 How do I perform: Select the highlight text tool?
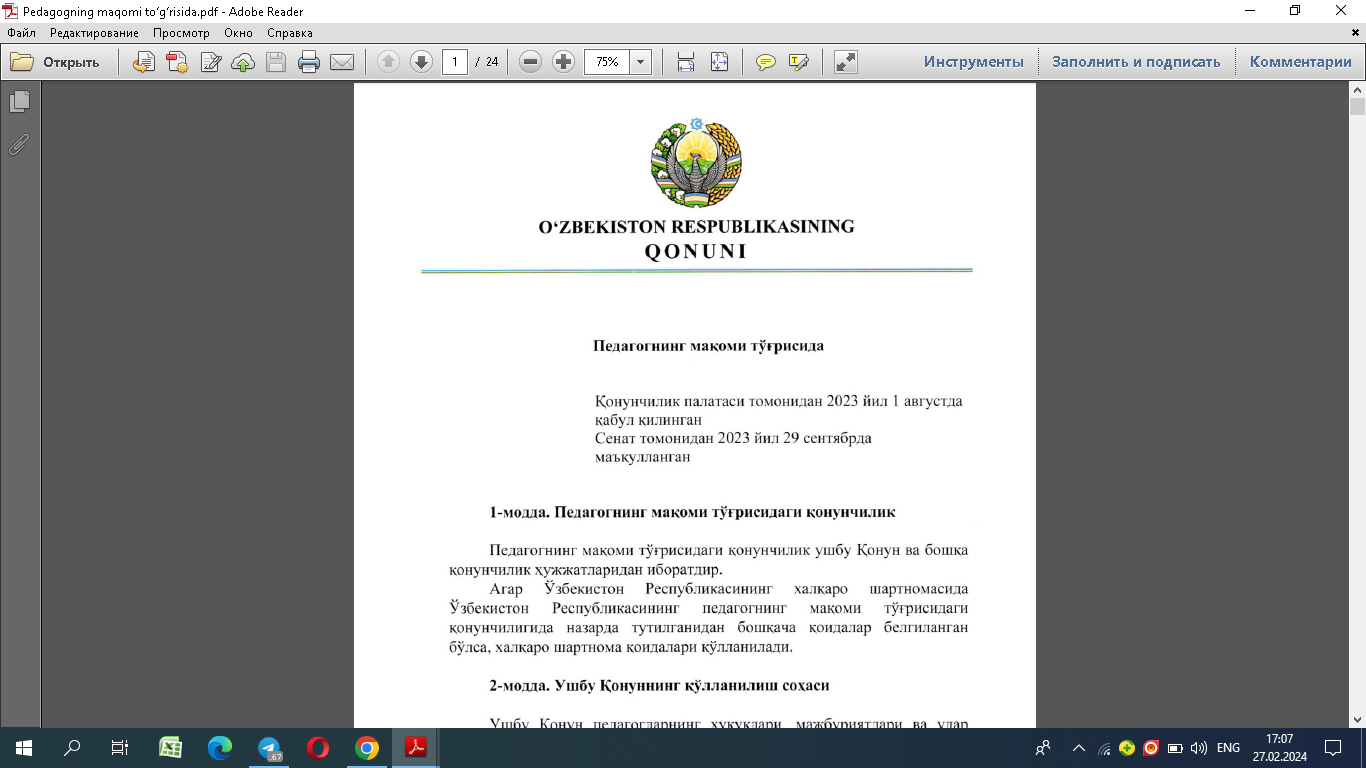(x=798, y=62)
